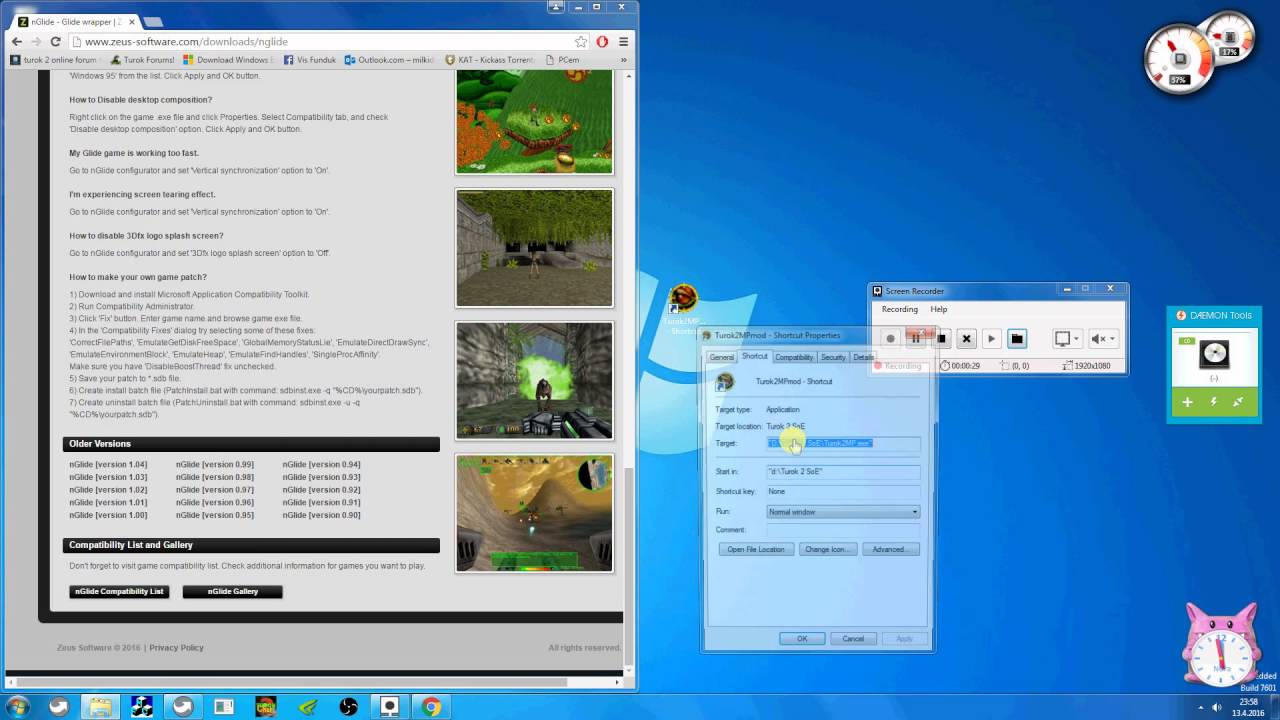This screenshot has height=720, width=1280.
Task: Click the Change Icon button
Action: 826,549
